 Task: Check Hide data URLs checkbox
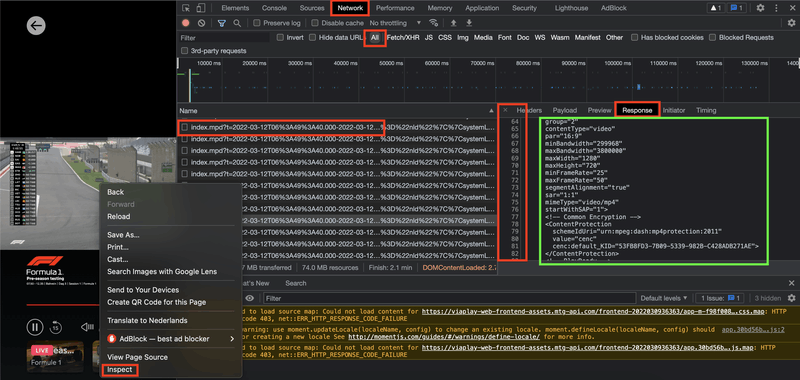[312, 37]
